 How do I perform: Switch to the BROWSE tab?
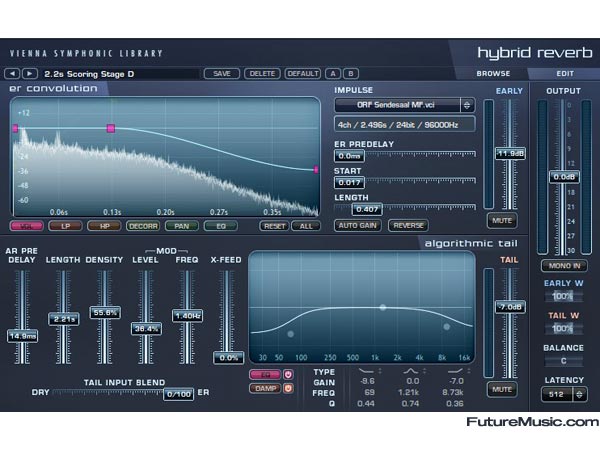[x=493, y=73]
